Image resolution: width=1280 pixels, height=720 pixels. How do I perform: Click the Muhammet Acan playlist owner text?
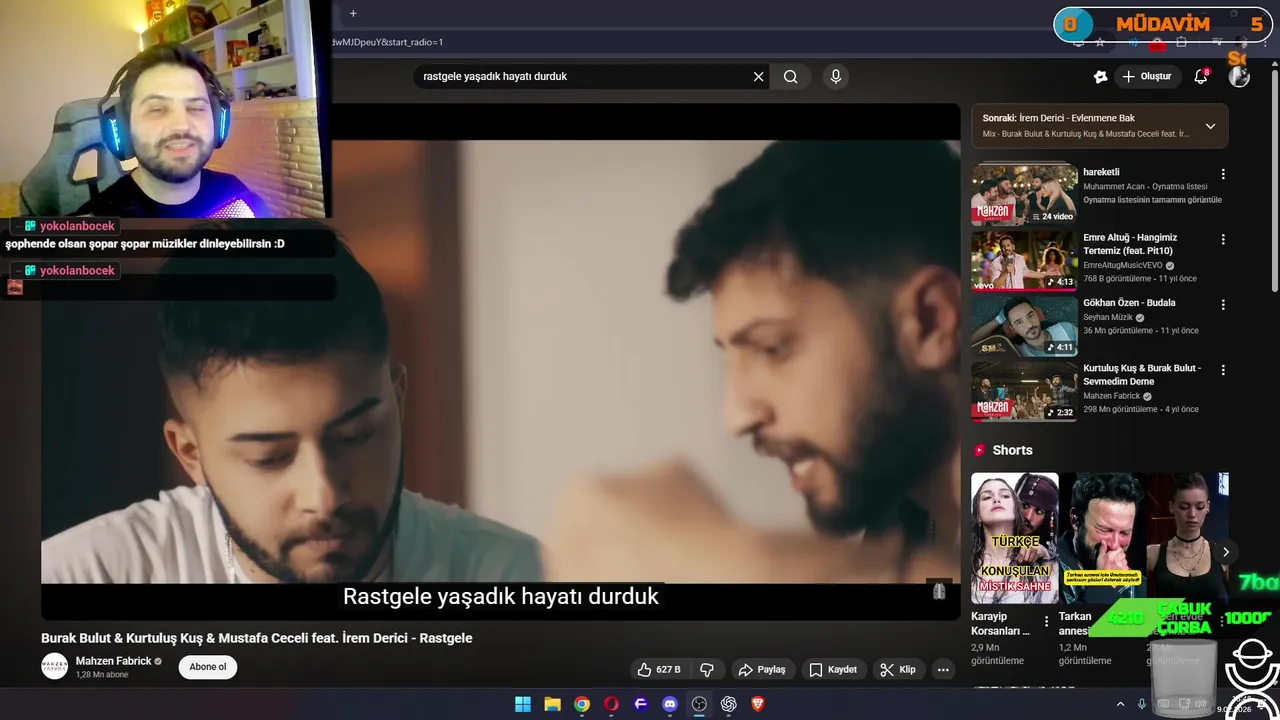pyautogui.click(x=1114, y=186)
